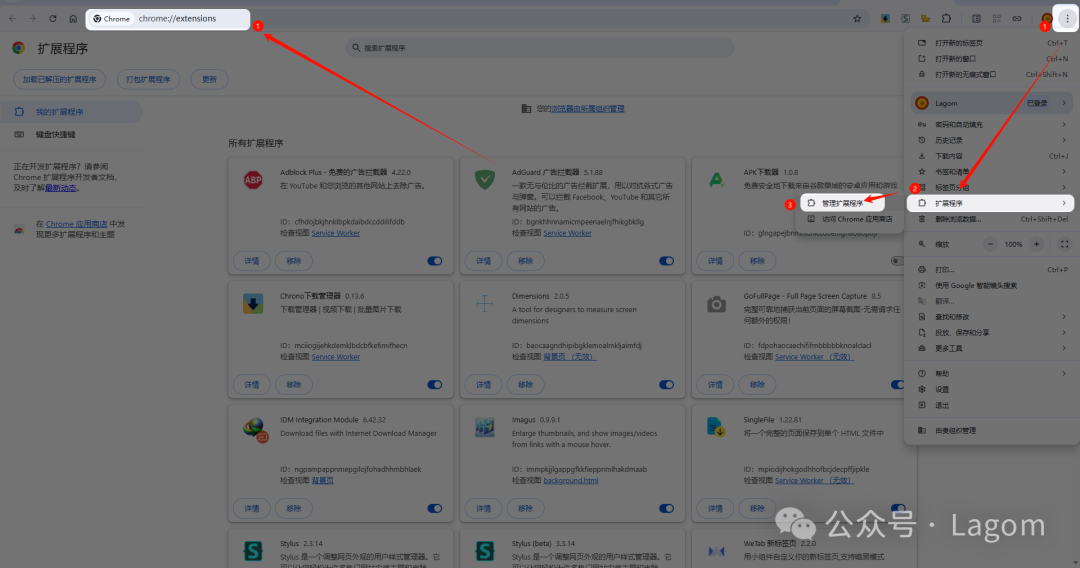Click the chrome://extensions address bar
The image size is (1080, 568).
(168, 19)
